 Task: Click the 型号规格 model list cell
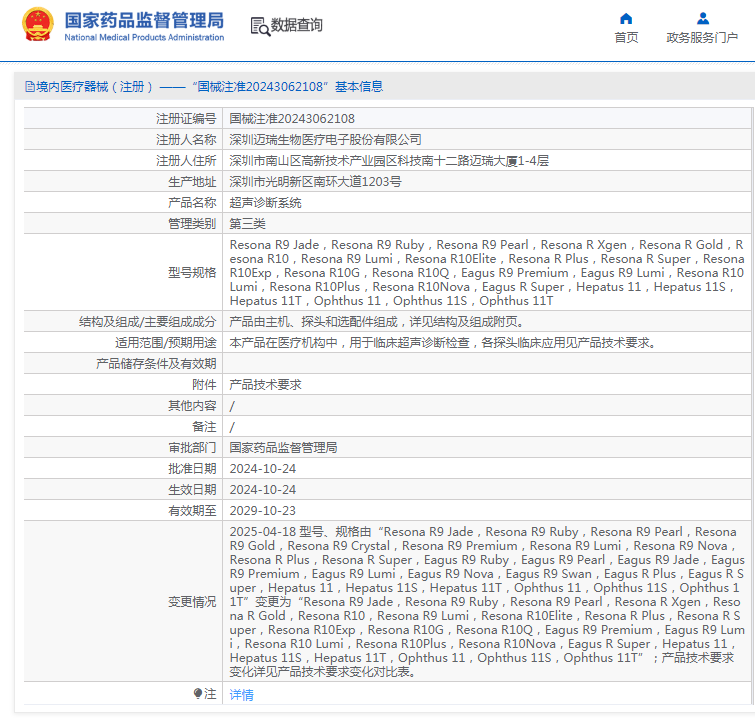pyautogui.click(x=487, y=272)
